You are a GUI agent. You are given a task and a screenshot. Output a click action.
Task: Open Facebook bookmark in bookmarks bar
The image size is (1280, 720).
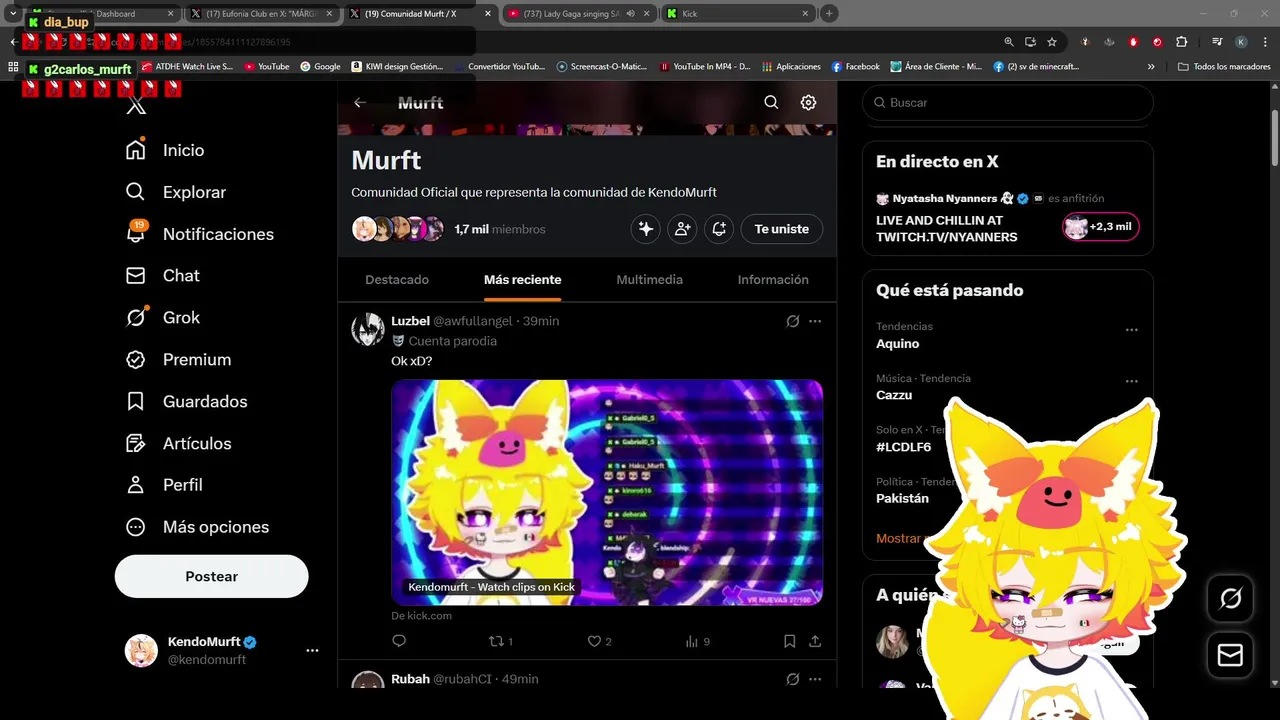tap(856, 67)
